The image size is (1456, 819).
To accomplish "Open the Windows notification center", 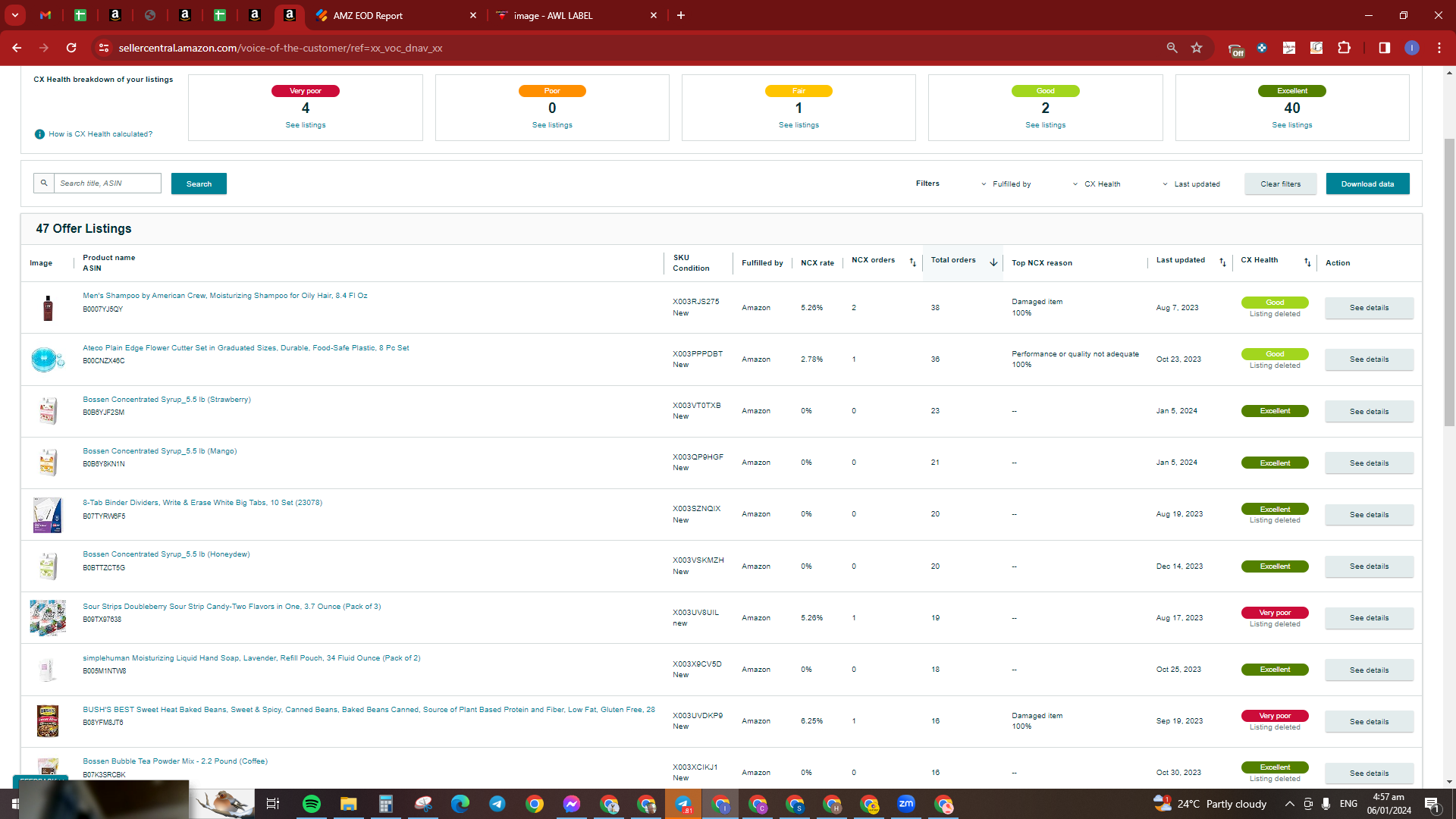I will tap(1432, 804).
